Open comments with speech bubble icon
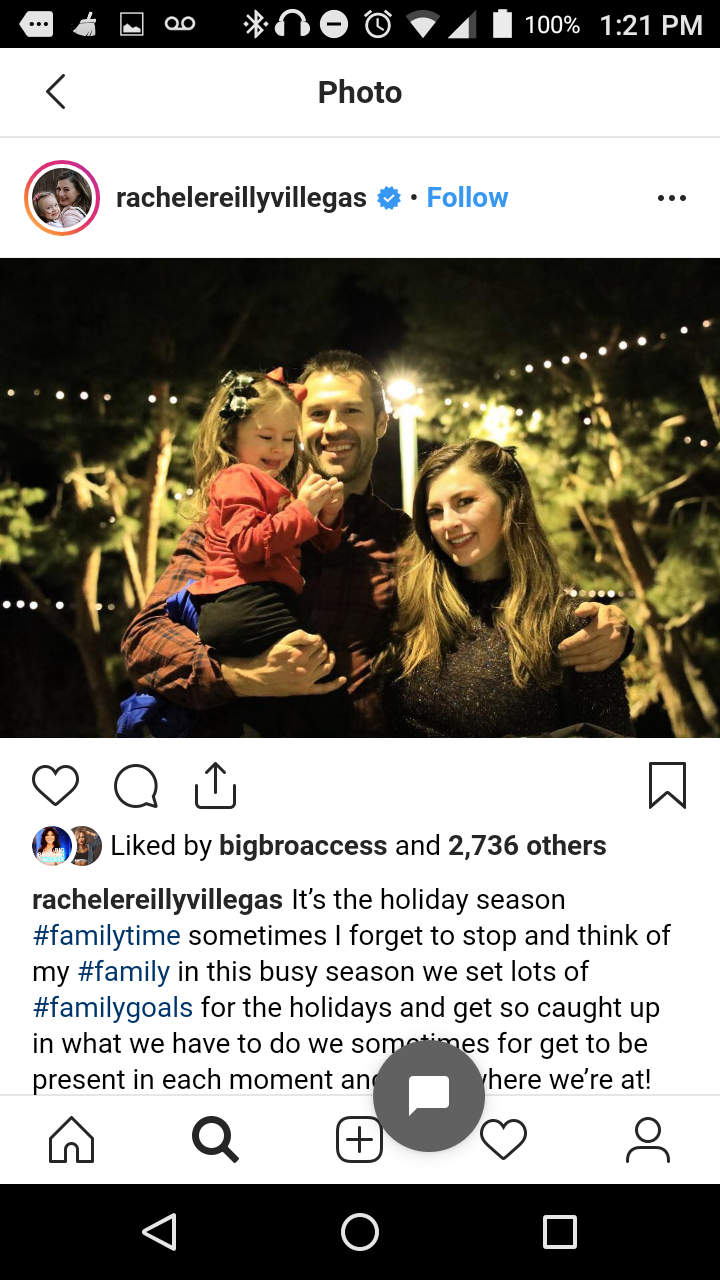720x1280 pixels. click(x=136, y=786)
